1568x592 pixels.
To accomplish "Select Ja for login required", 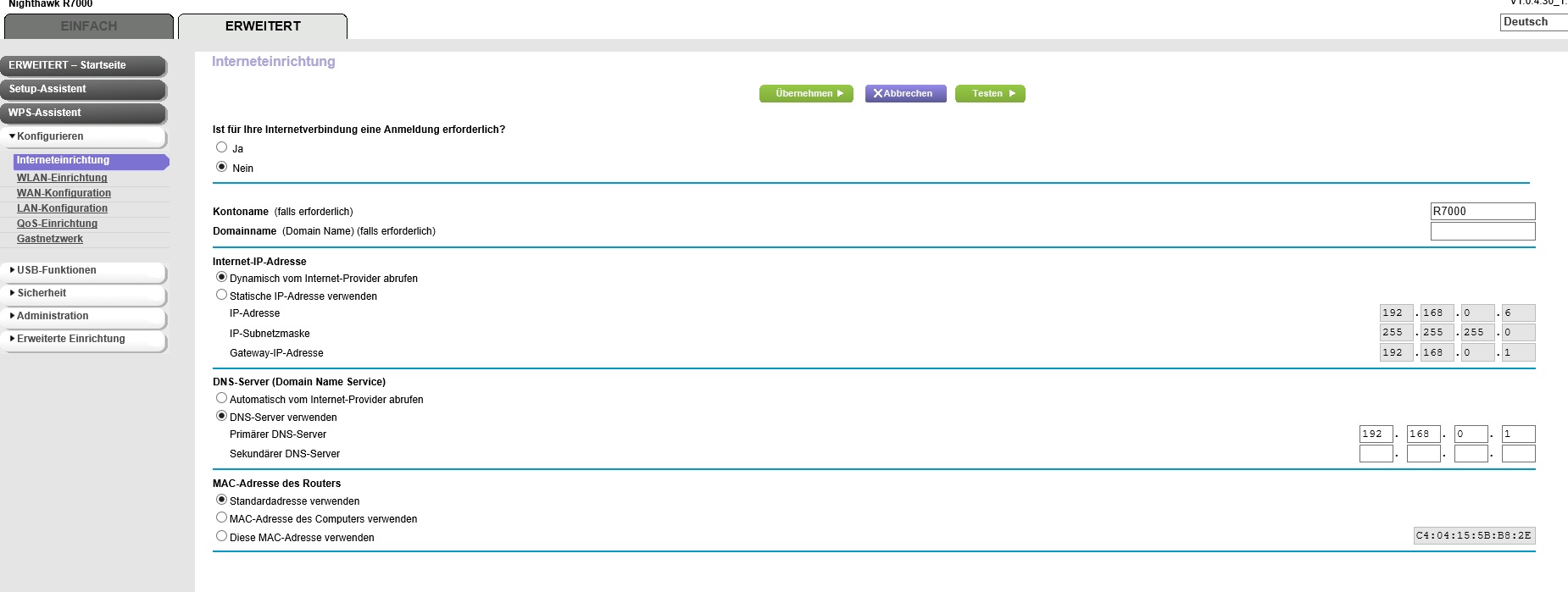I will [221, 147].
